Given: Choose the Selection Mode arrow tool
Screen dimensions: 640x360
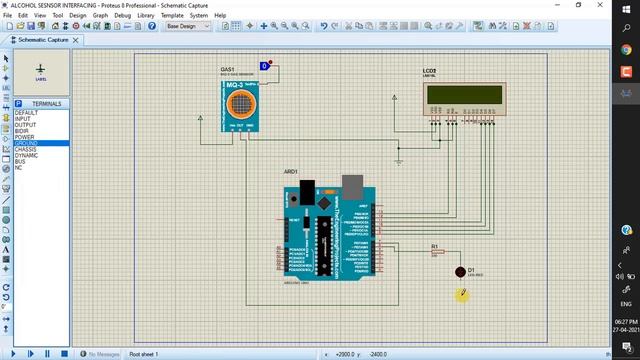Looking at the screenshot, I should coord(6,59).
